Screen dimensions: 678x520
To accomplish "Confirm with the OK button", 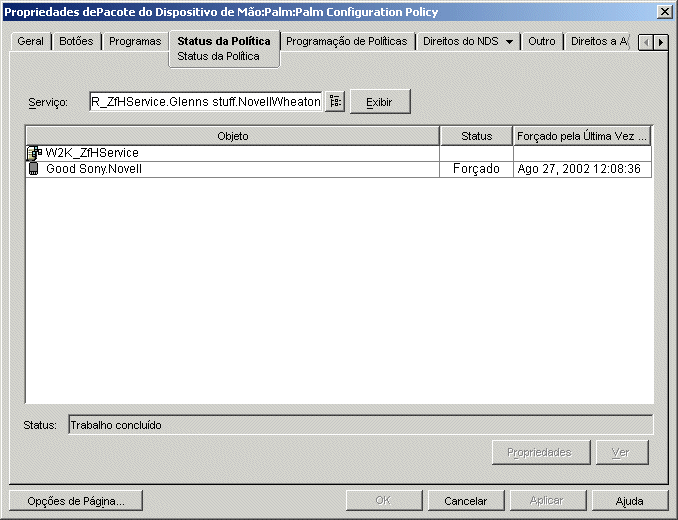I will coord(384,501).
